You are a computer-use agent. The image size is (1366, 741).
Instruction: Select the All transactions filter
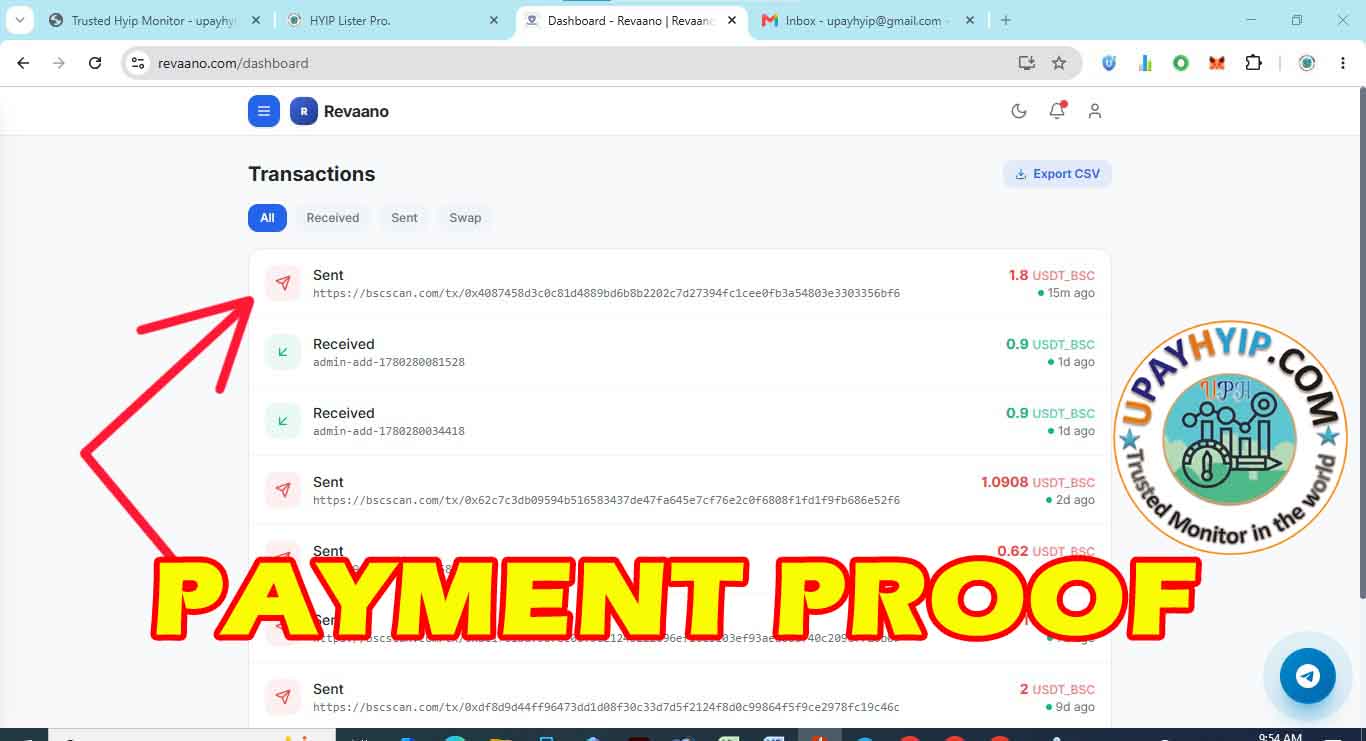pyautogui.click(x=267, y=218)
